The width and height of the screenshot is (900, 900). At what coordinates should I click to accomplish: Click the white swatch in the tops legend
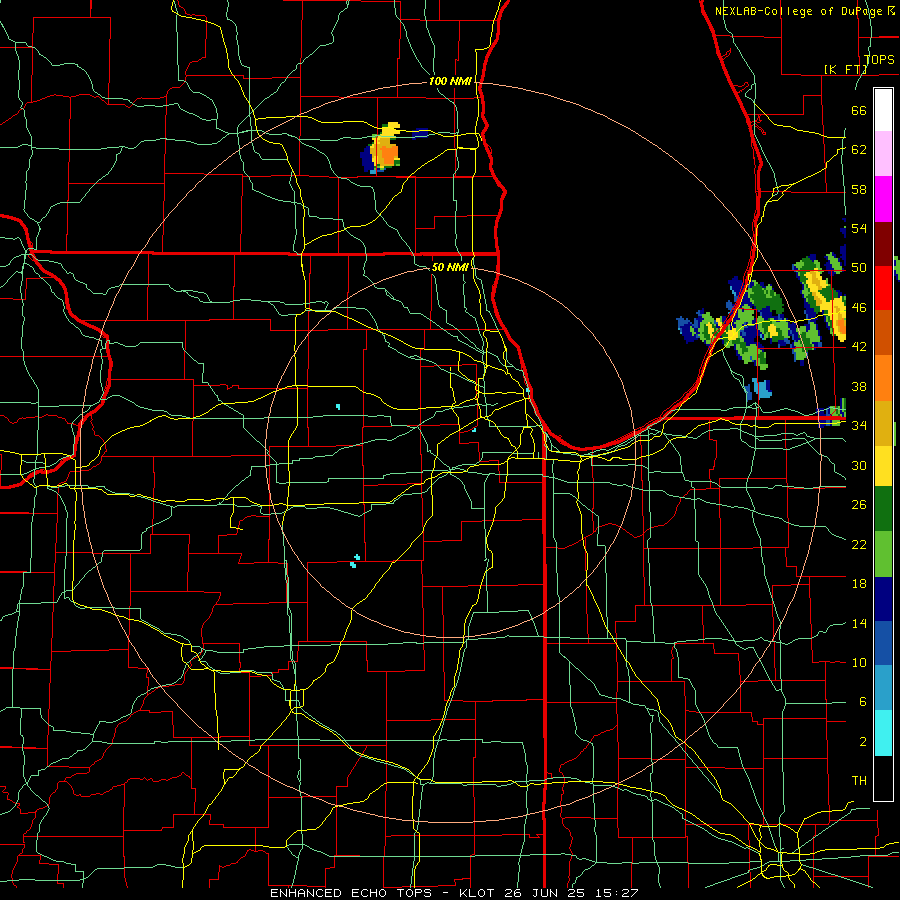[883, 110]
